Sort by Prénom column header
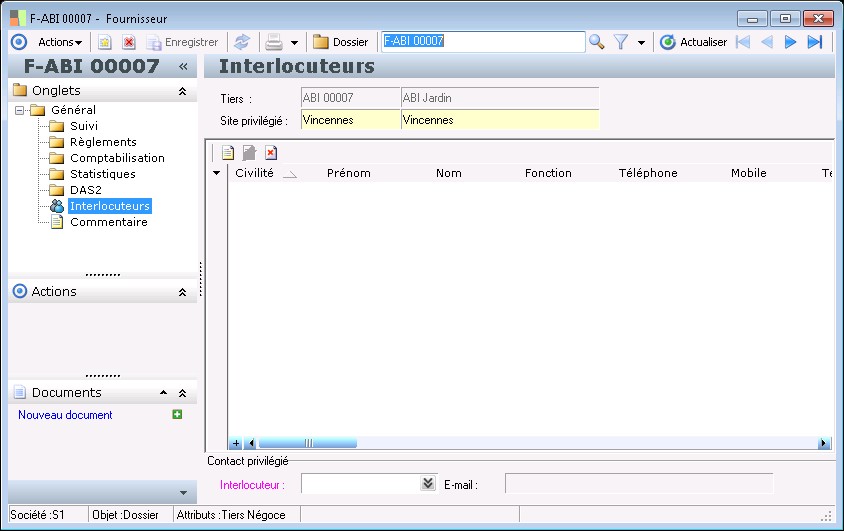This screenshot has width=844, height=531. 349,173
